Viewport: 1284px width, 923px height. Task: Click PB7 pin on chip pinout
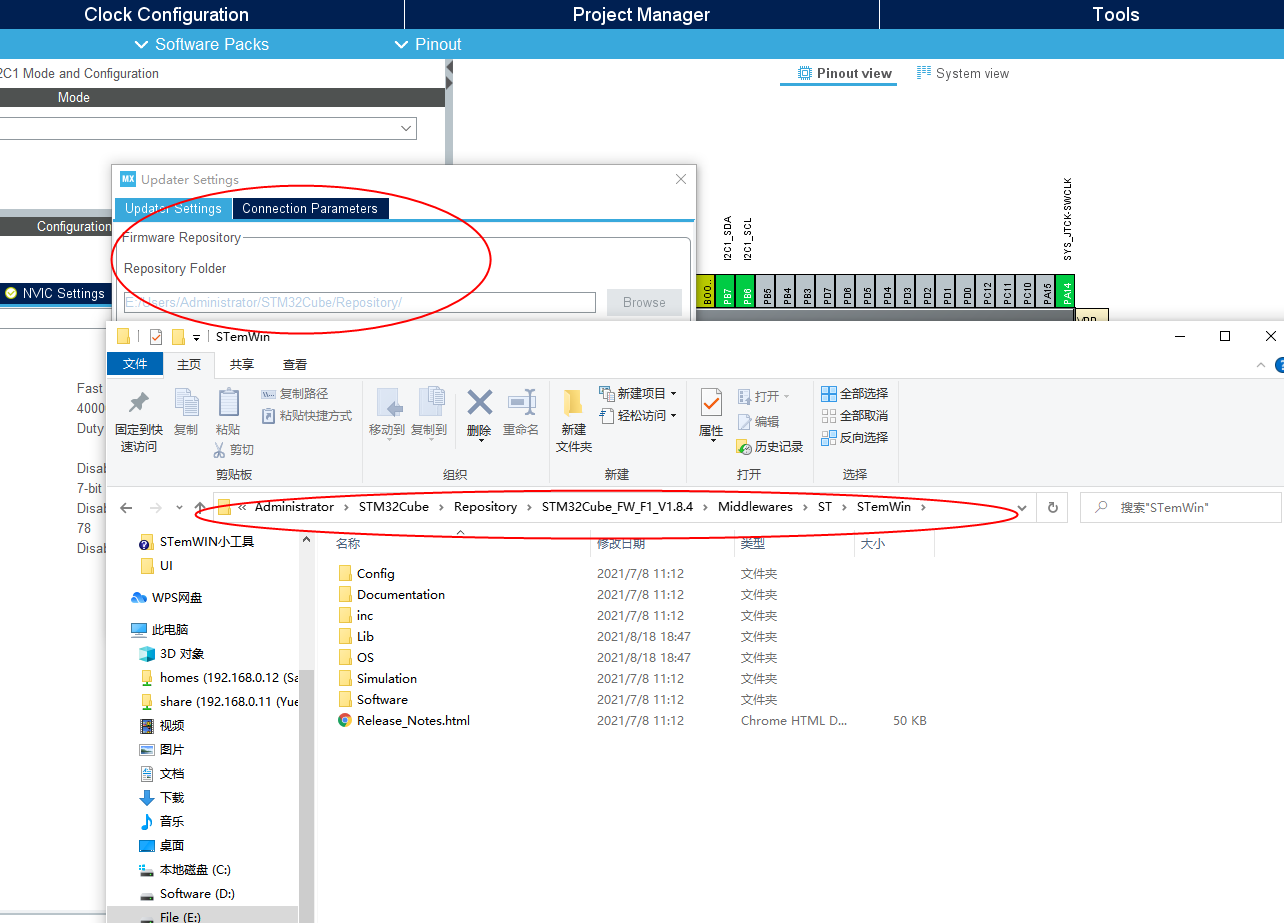[x=727, y=294]
